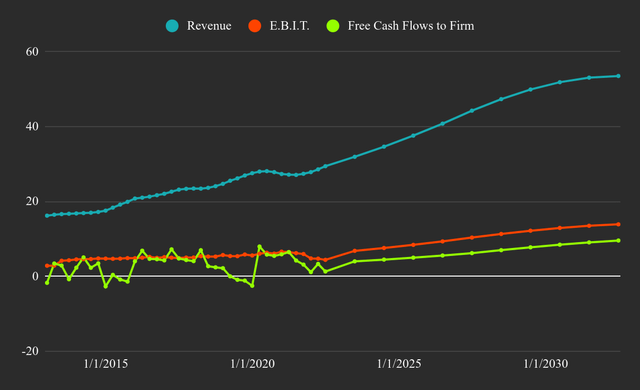
Task: Click the last Free Cash Flows data point
Action: (x=618, y=241)
